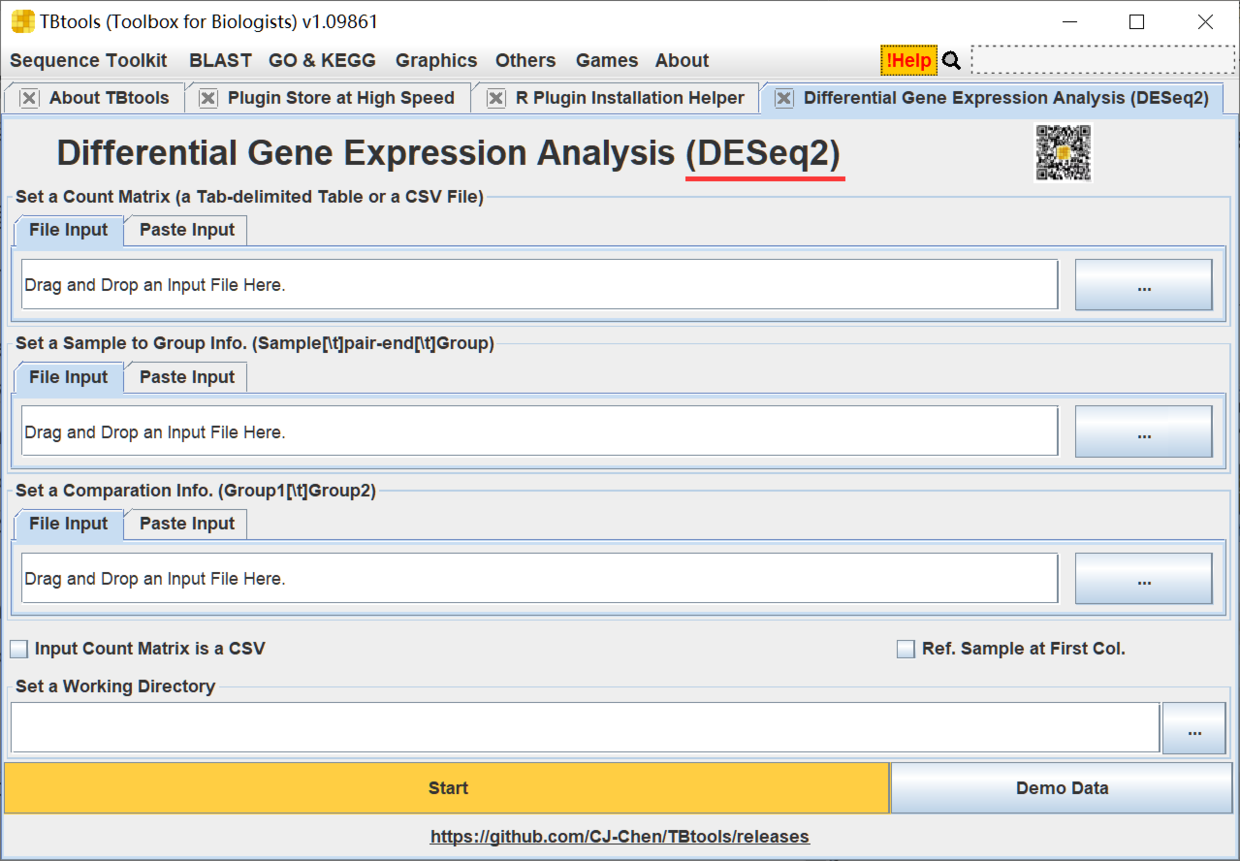Enable Input Count Matrix is a CSV

[19, 649]
